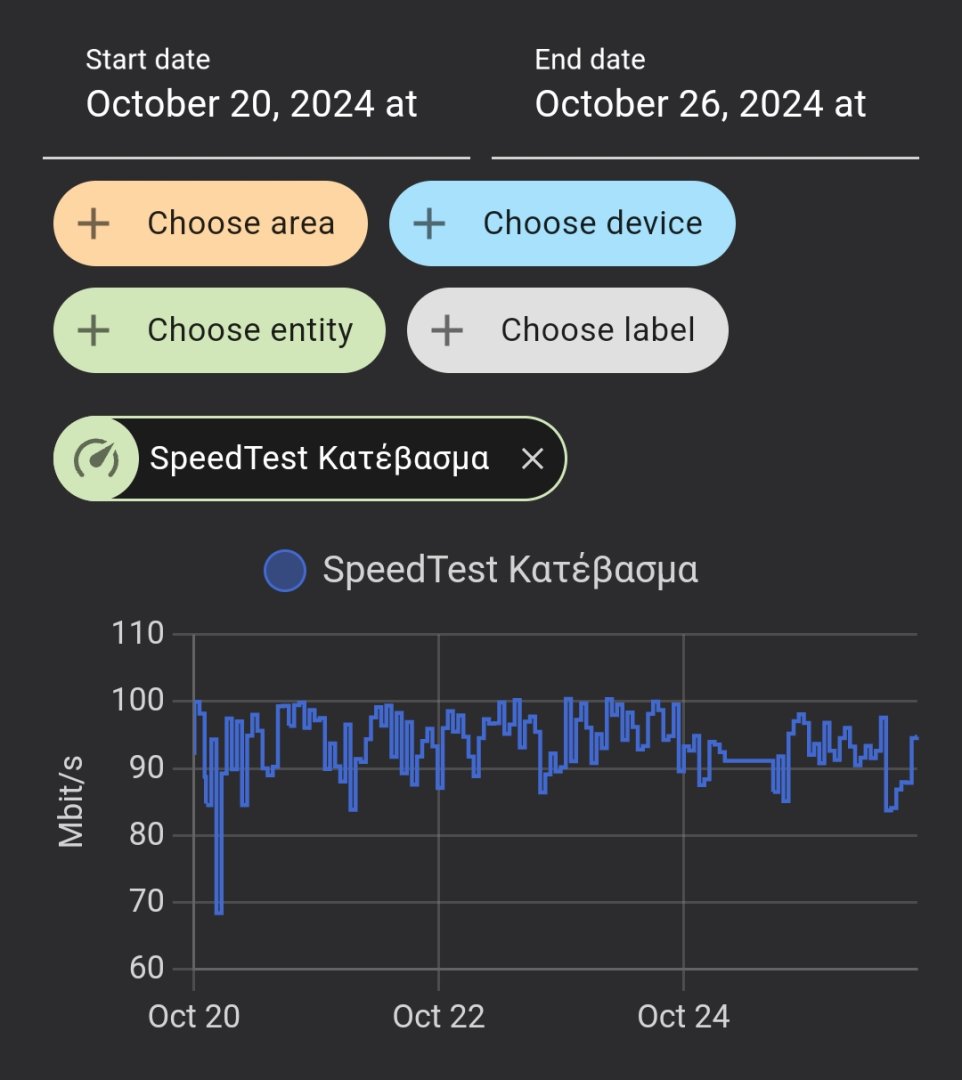Click the plus icon on Choose area
This screenshot has height=1080, width=962.
coord(94,223)
